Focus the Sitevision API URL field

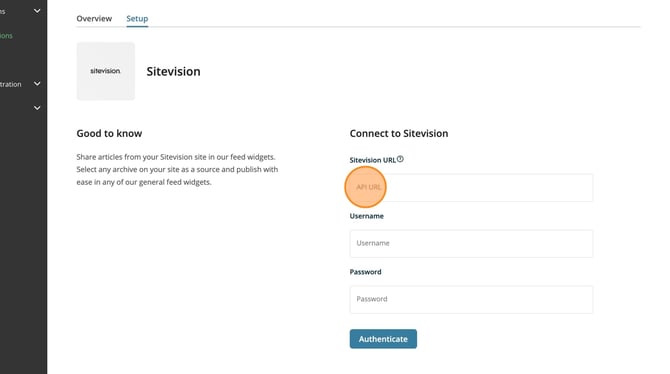pos(471,188)
